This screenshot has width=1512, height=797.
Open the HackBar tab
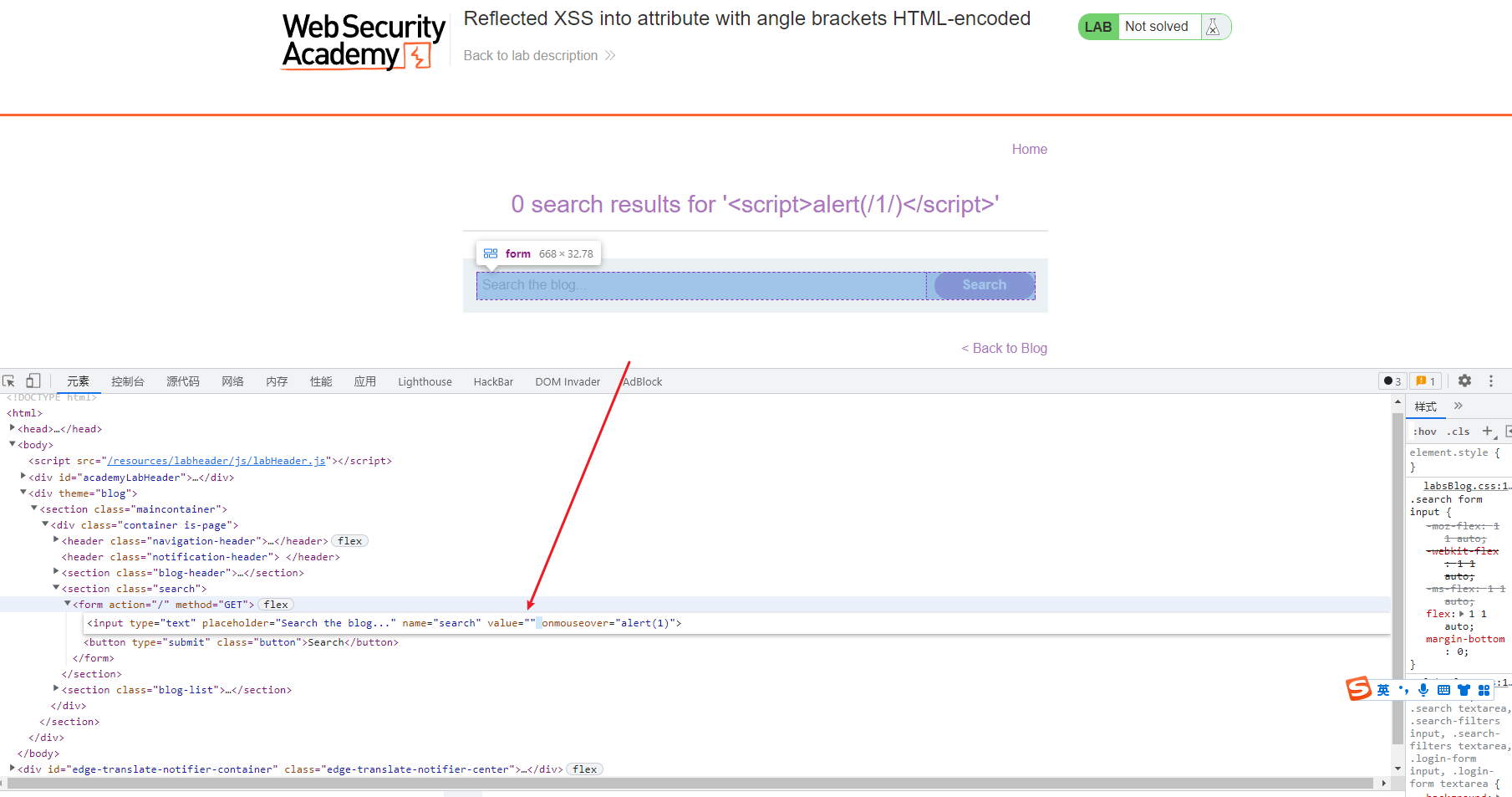click(493, 381)
